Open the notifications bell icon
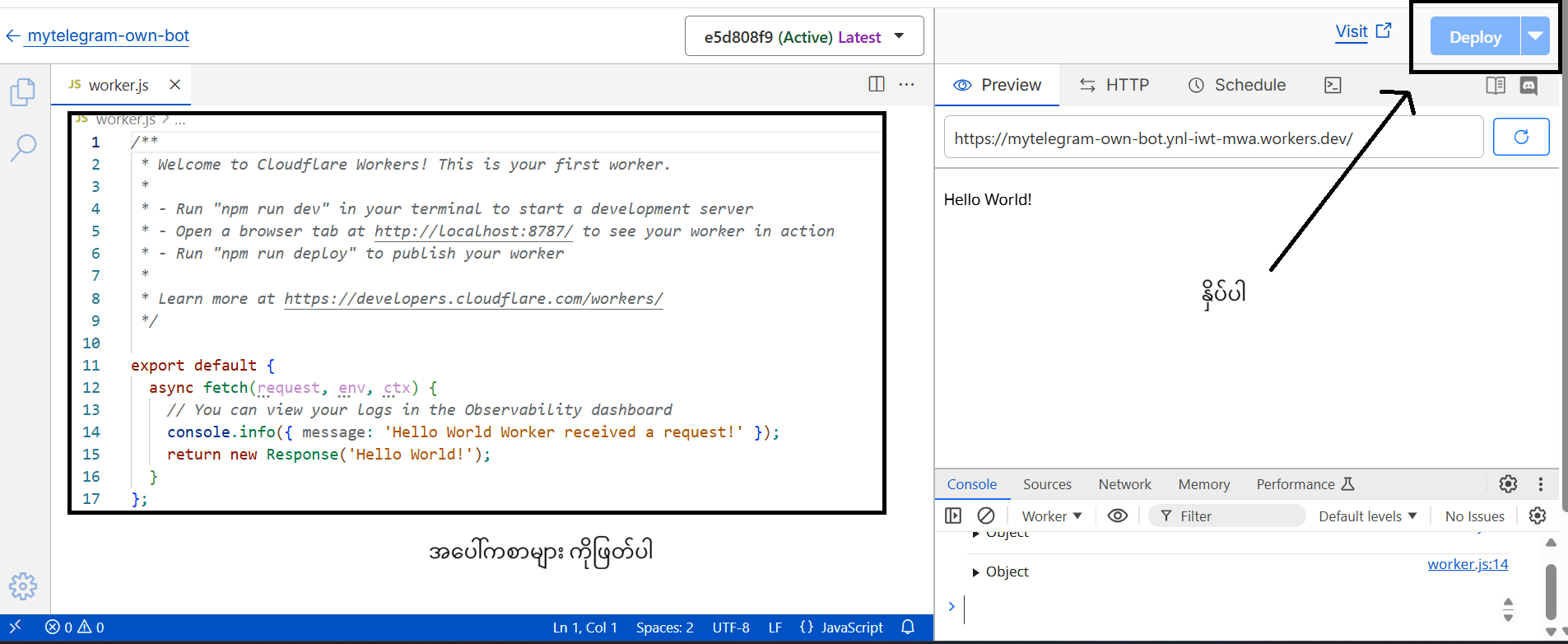This screenshot has height=644, width=1568. coord(908,627)
